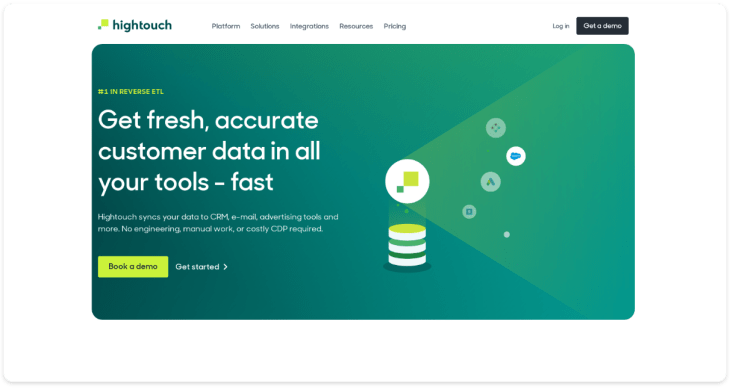Open the Resources menu
The height and width of the screenshot is (389, 730).
point(356,26)
